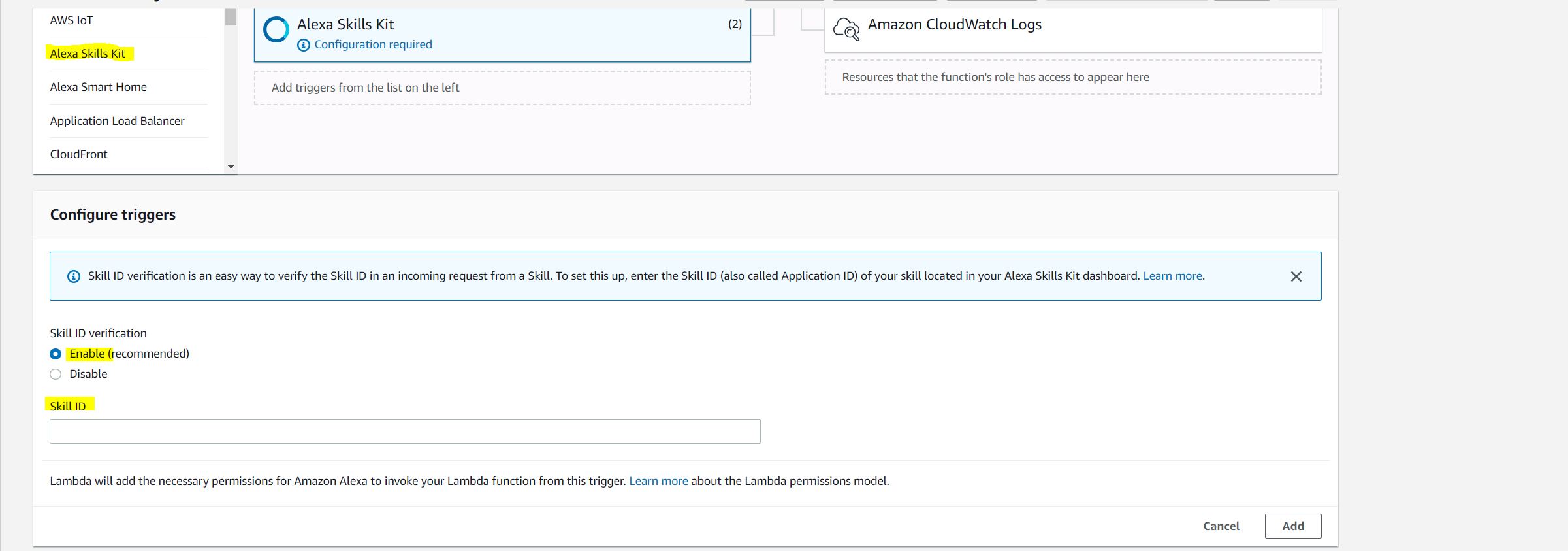Pick Application Load Balancer trigger
This screenshot has width=1568, height=551.
pos(117,121)
